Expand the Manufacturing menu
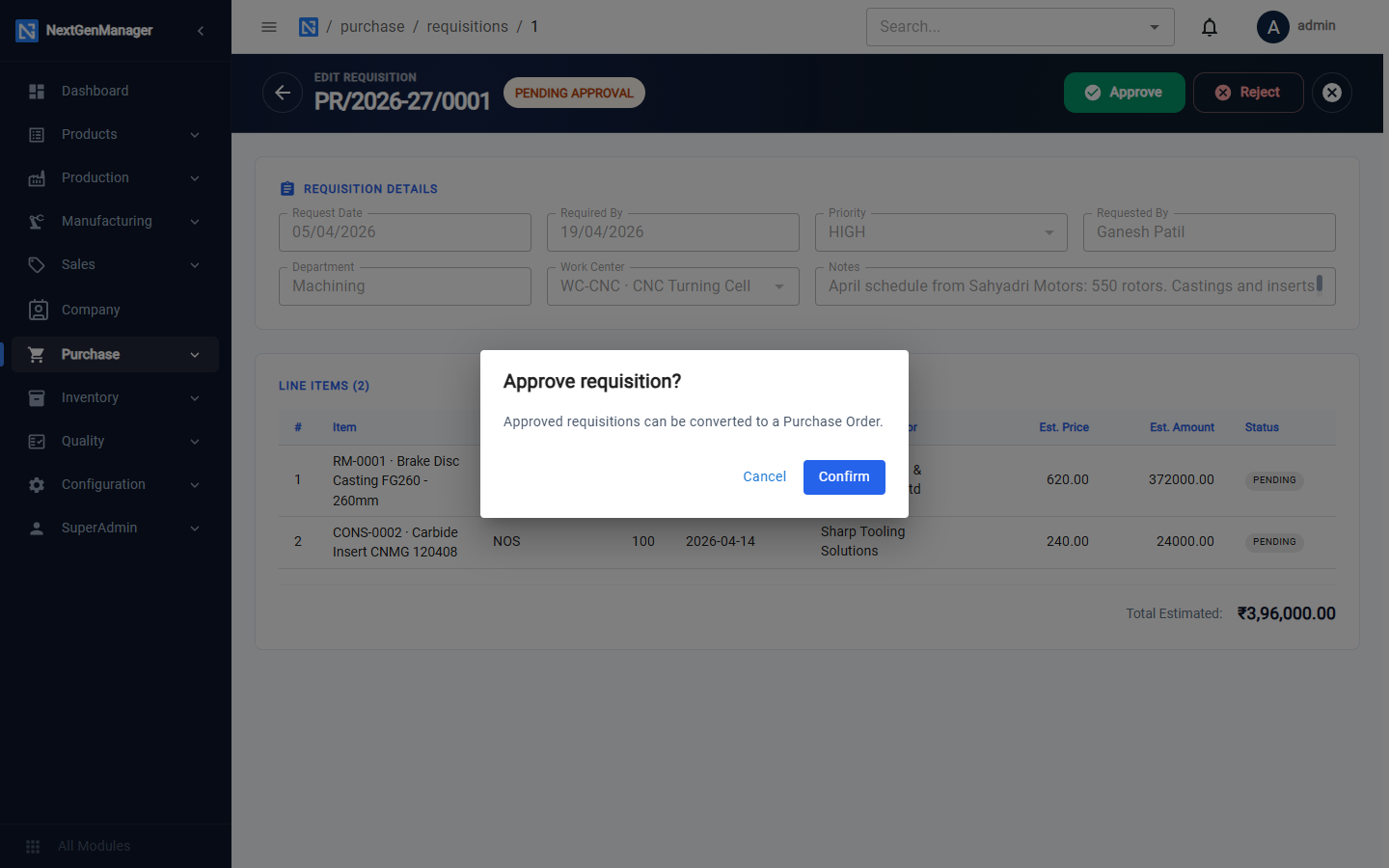The height and width of the screenshot is (868, 1389). point(195,222)
